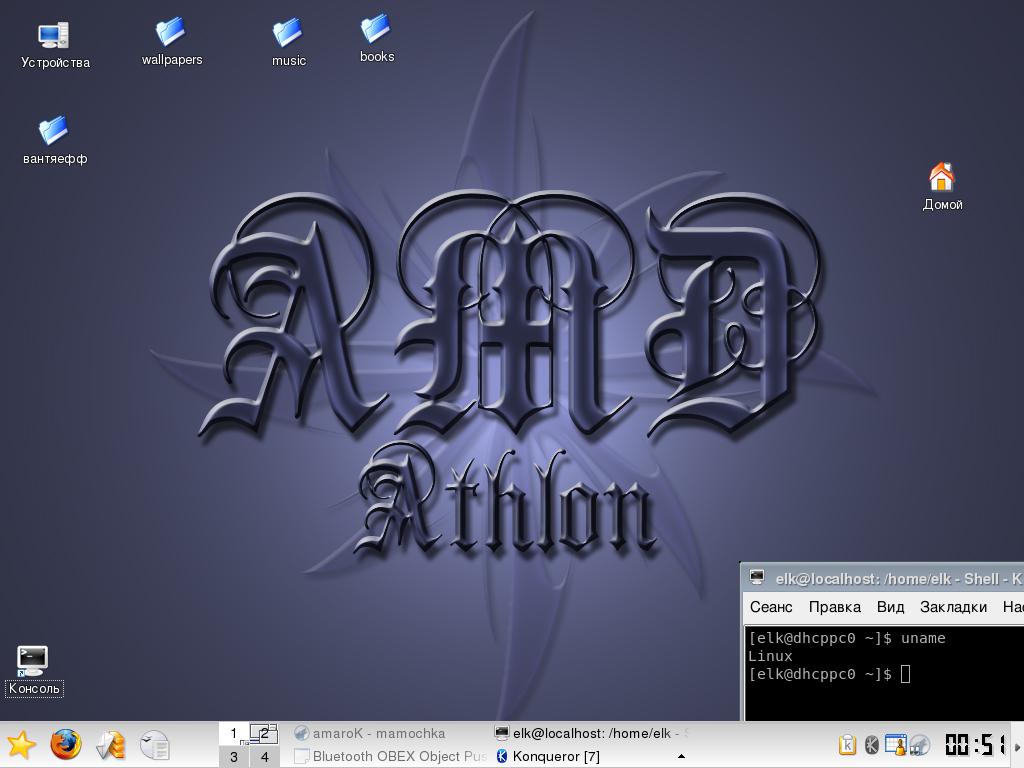Switch to virtual desktop 1
The height and width of the screenshot is (768, 1024).
[x=234, y=733]
